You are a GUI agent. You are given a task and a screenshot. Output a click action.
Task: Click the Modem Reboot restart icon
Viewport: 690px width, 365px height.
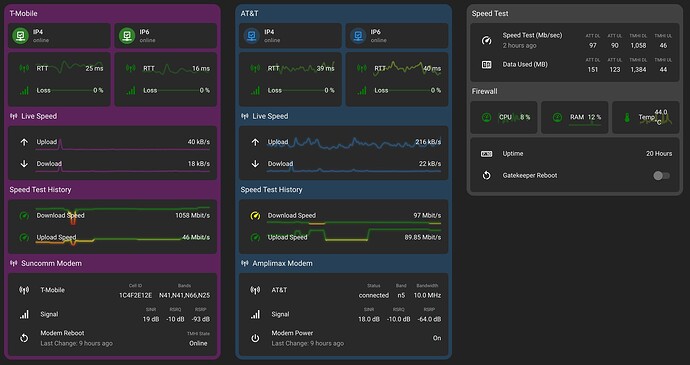pos(24,338)
